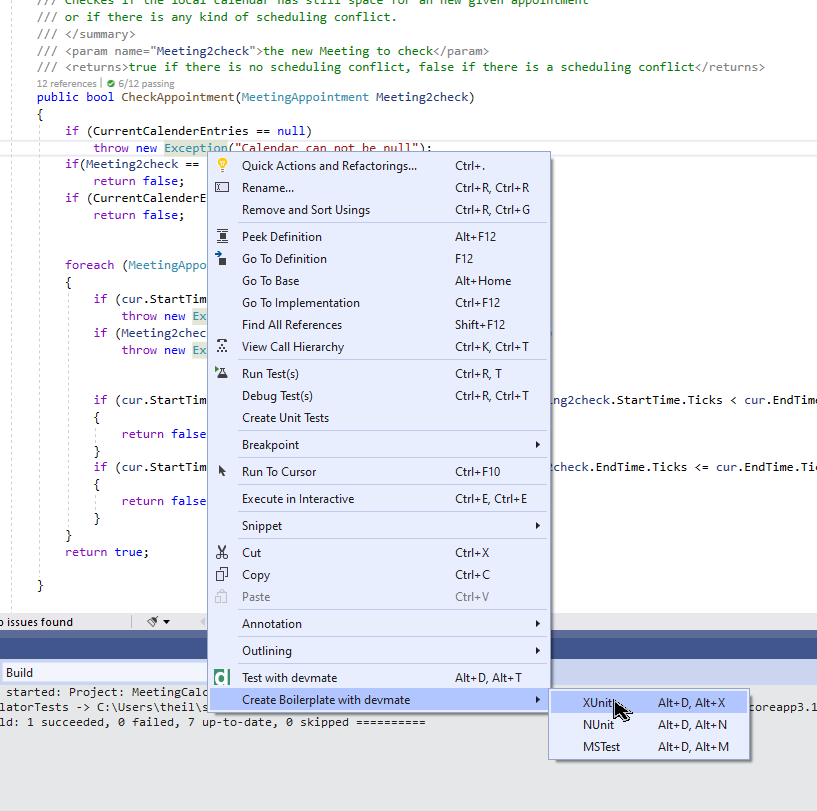Click the devmate logo icon
Image resolution: width=817 pixels, height=811 pixels.
[x=222, y=677]
